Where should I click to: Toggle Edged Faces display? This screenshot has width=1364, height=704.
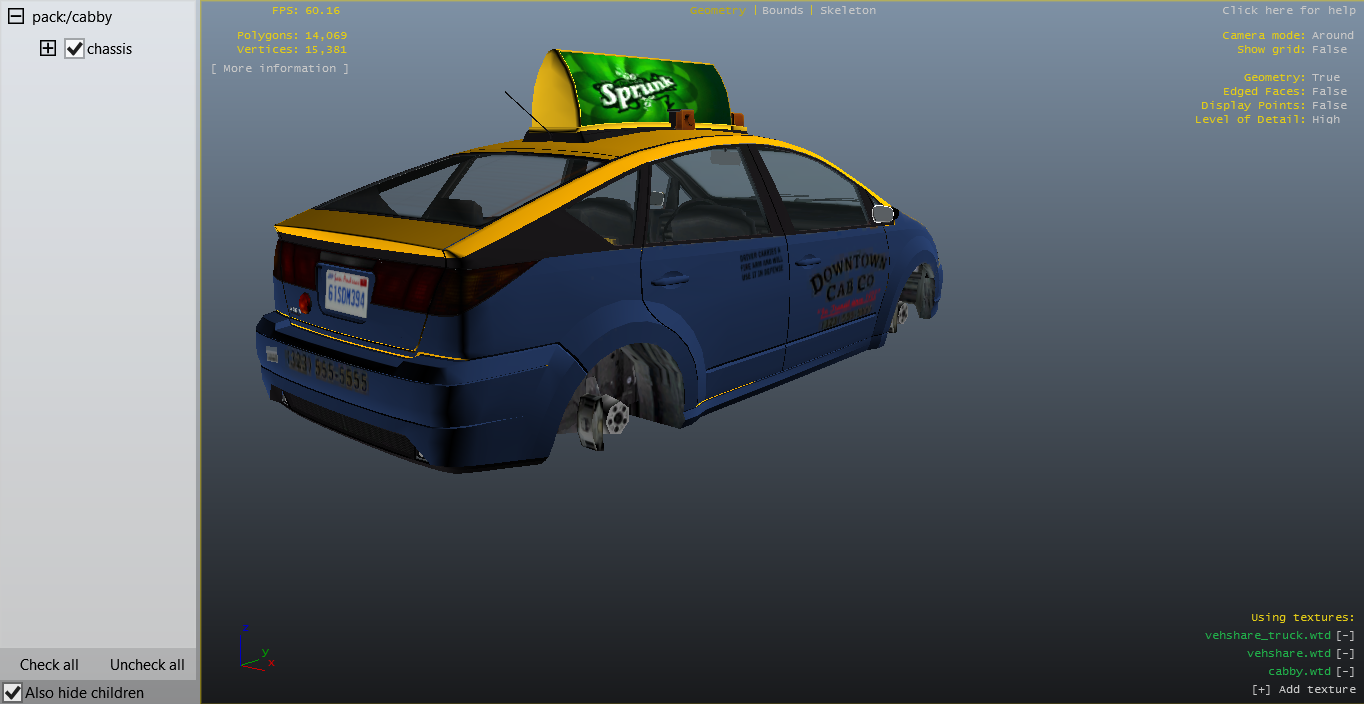click(1329, 91)
